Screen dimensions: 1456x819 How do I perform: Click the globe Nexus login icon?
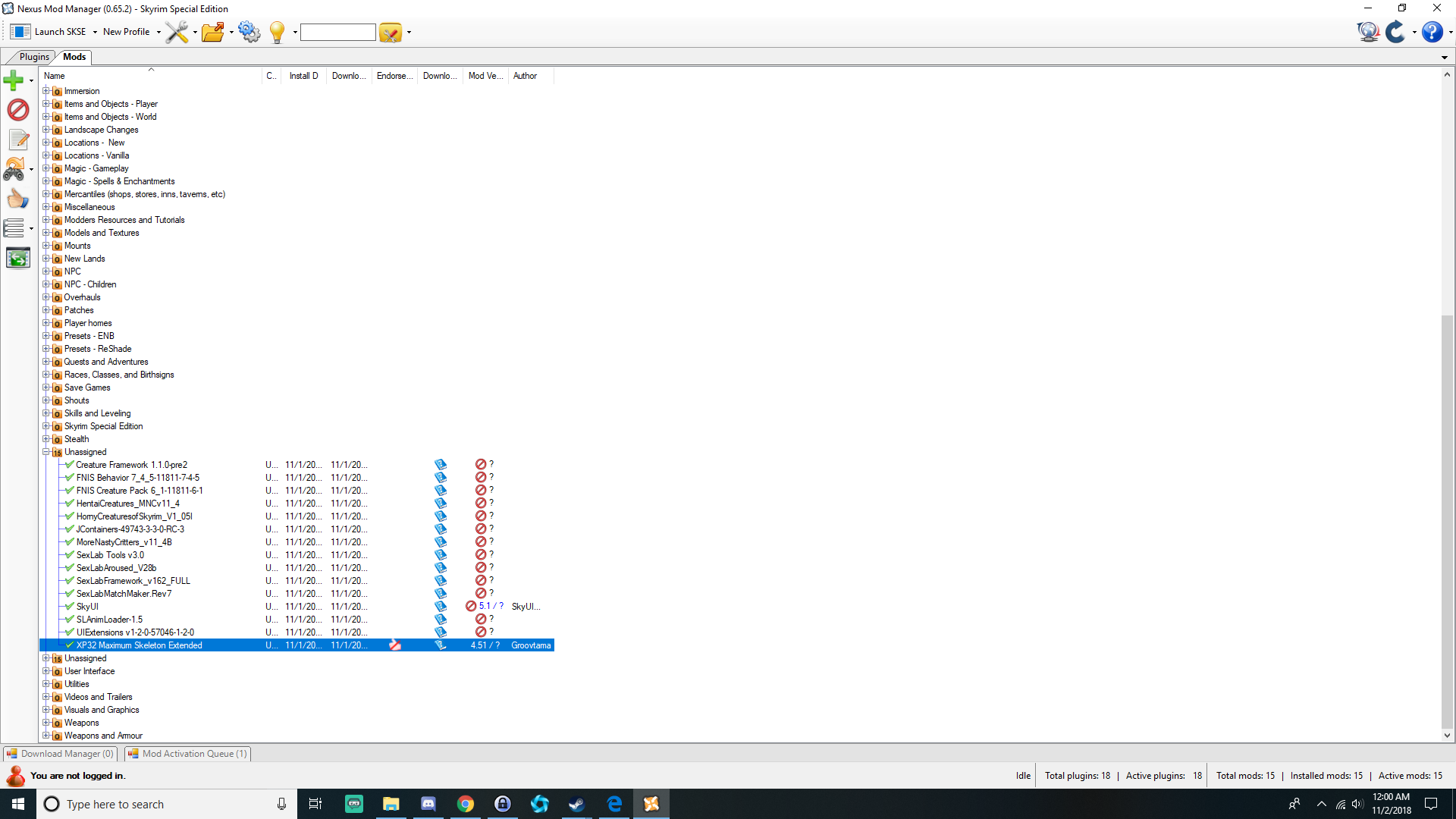pyautogui.click(x=1368, y=32)
